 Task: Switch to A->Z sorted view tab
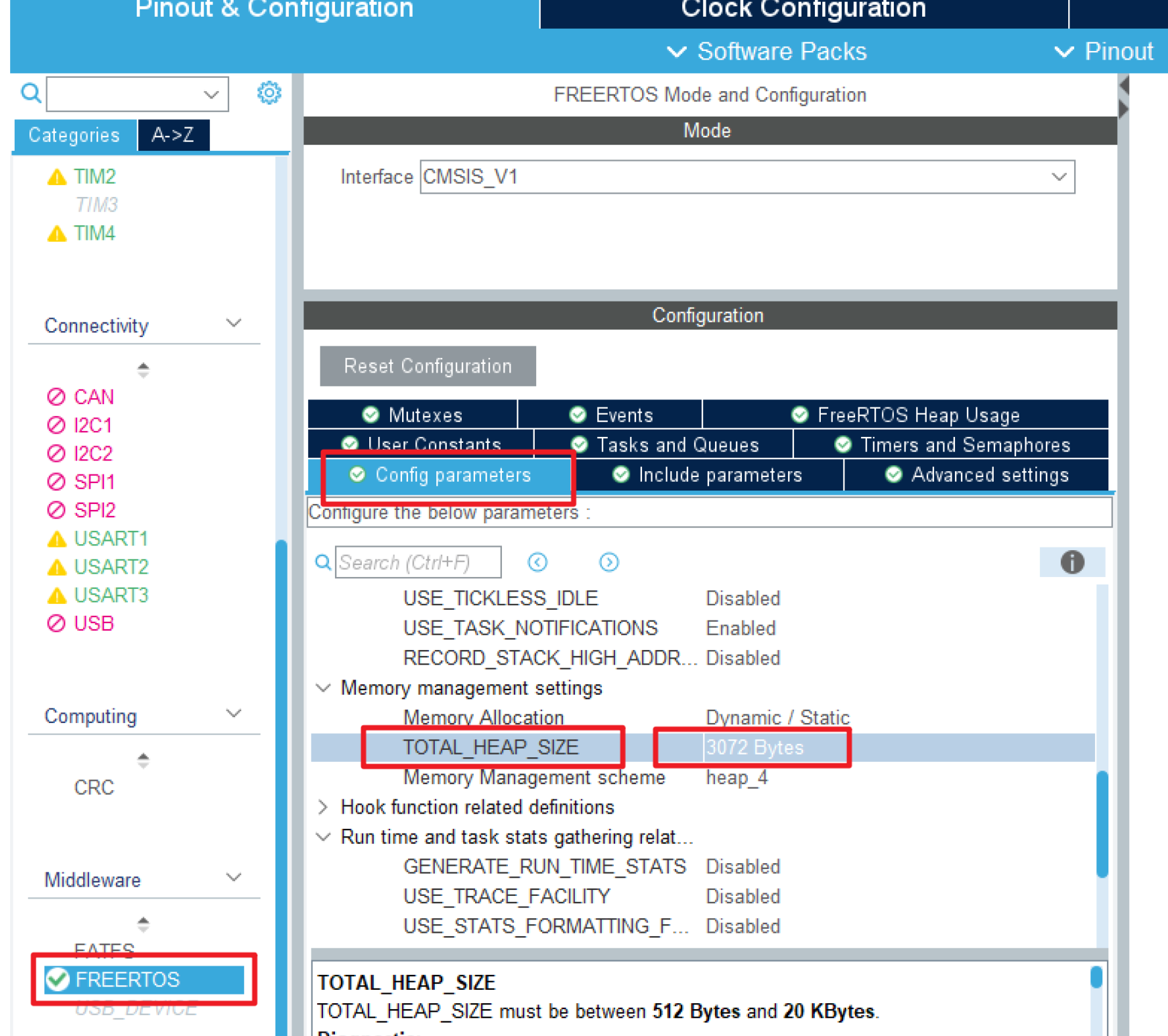174,135
